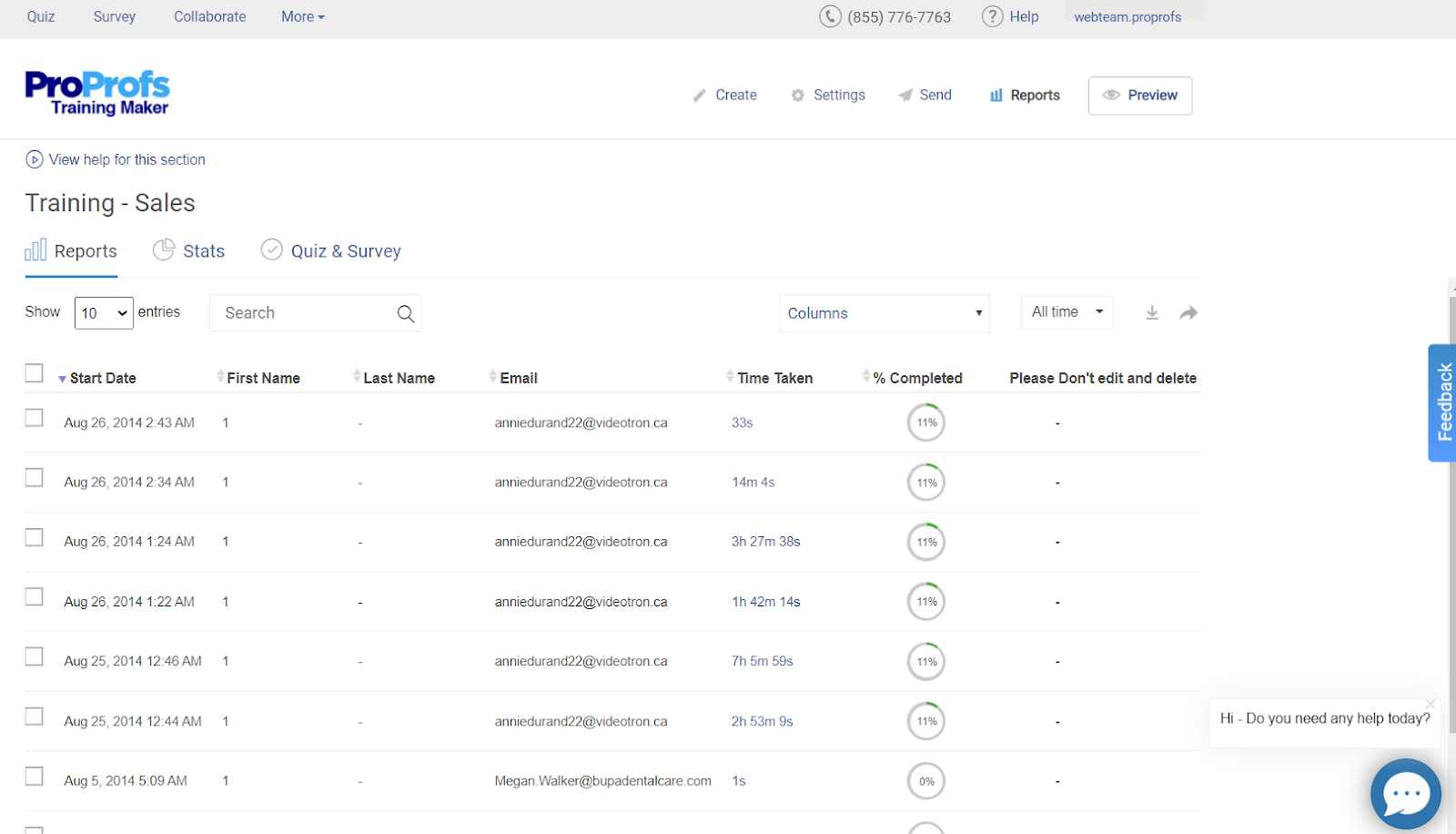Viewport: 1456px width, 834px height.
Task: Click the 11% circle in 2h 53m 9s row
Action: 926,721
